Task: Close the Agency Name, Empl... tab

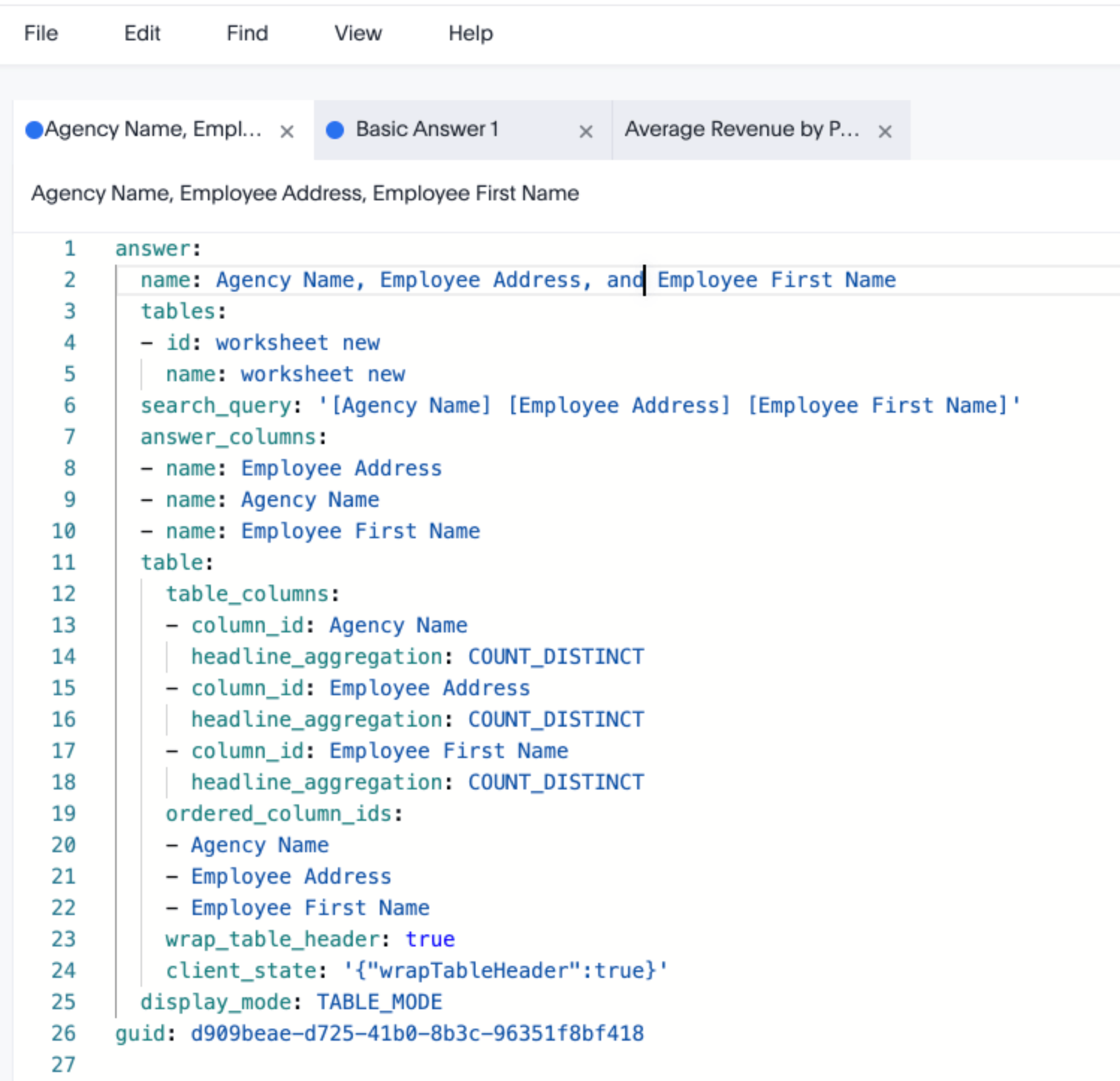Action: 286,132
